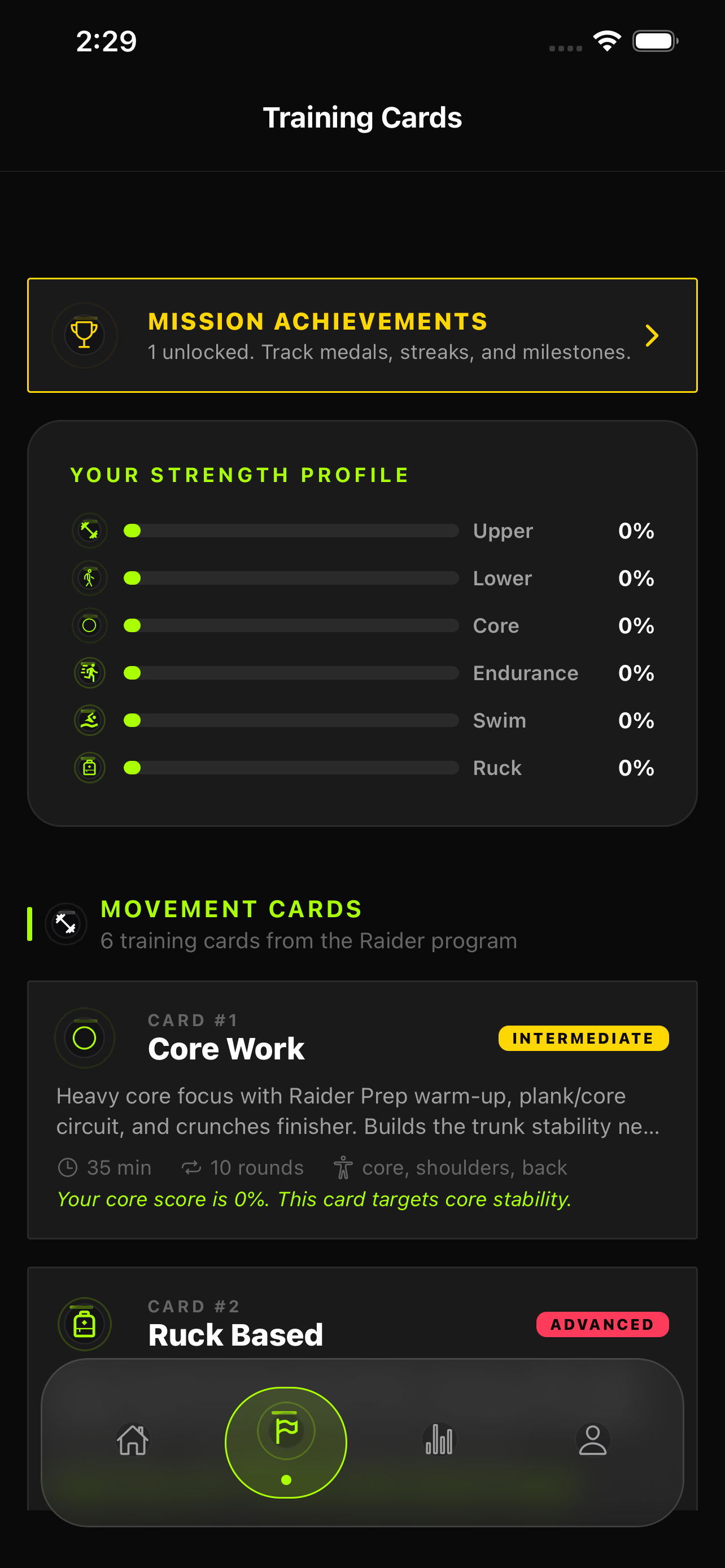725x1568 pixels.
Task: Open the Ruck Based card title
Action: pos(235,1335)
